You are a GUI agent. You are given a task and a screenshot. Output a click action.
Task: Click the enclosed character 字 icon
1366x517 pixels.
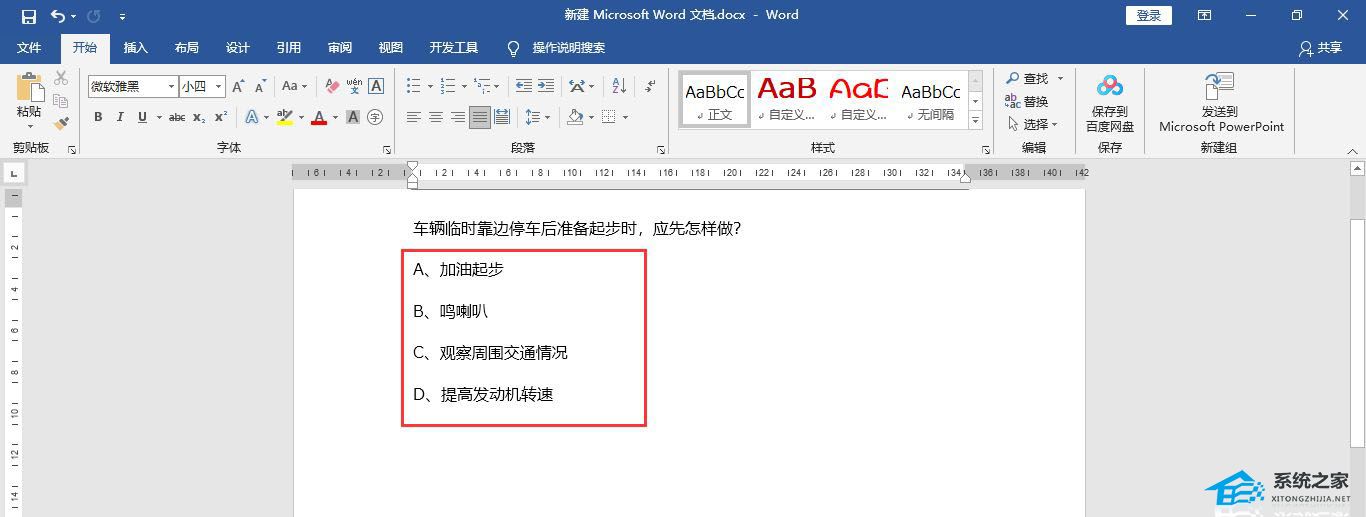pos(375,117)
